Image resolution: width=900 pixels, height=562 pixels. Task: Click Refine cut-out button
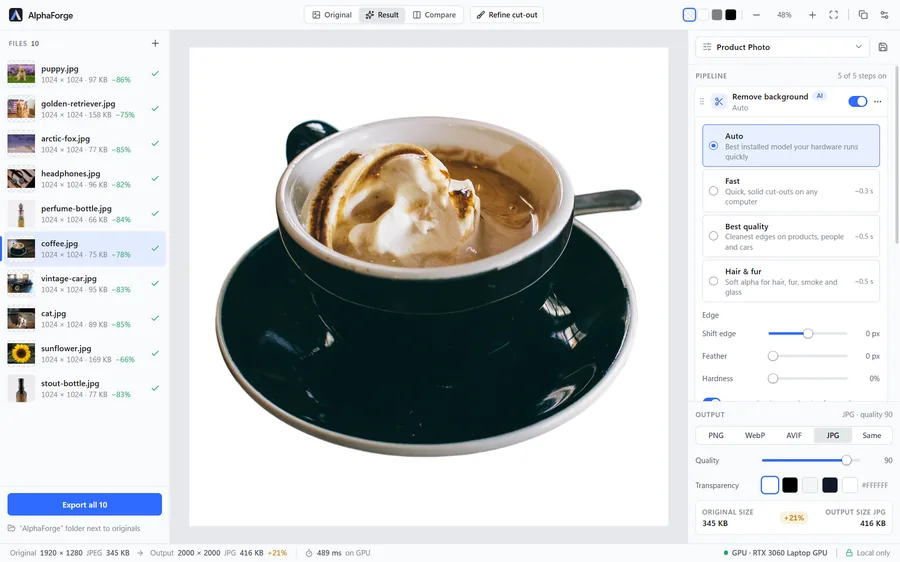(x=507, y=15)
